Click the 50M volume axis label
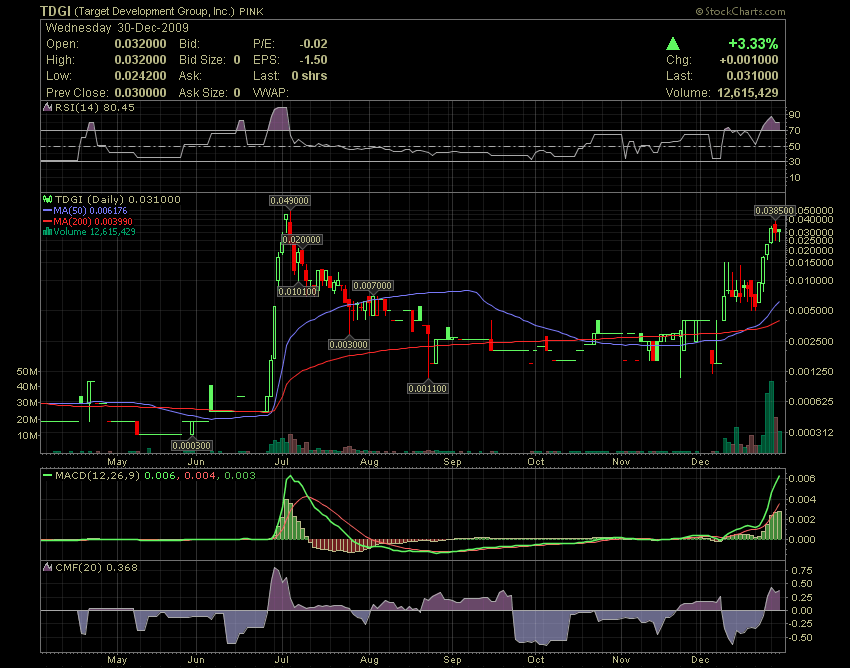This screenshot has height=668, width=850. [x=27, y=371]
